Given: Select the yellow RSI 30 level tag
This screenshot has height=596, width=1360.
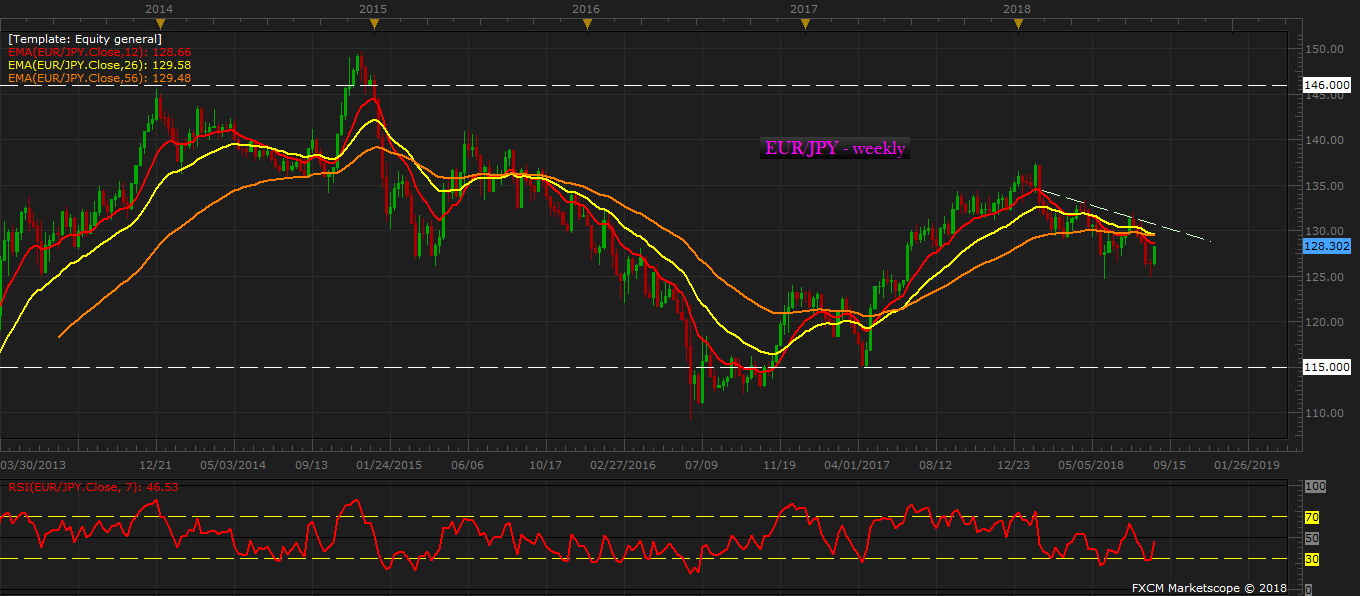Looking at the screenshot, I should 1312,559.
